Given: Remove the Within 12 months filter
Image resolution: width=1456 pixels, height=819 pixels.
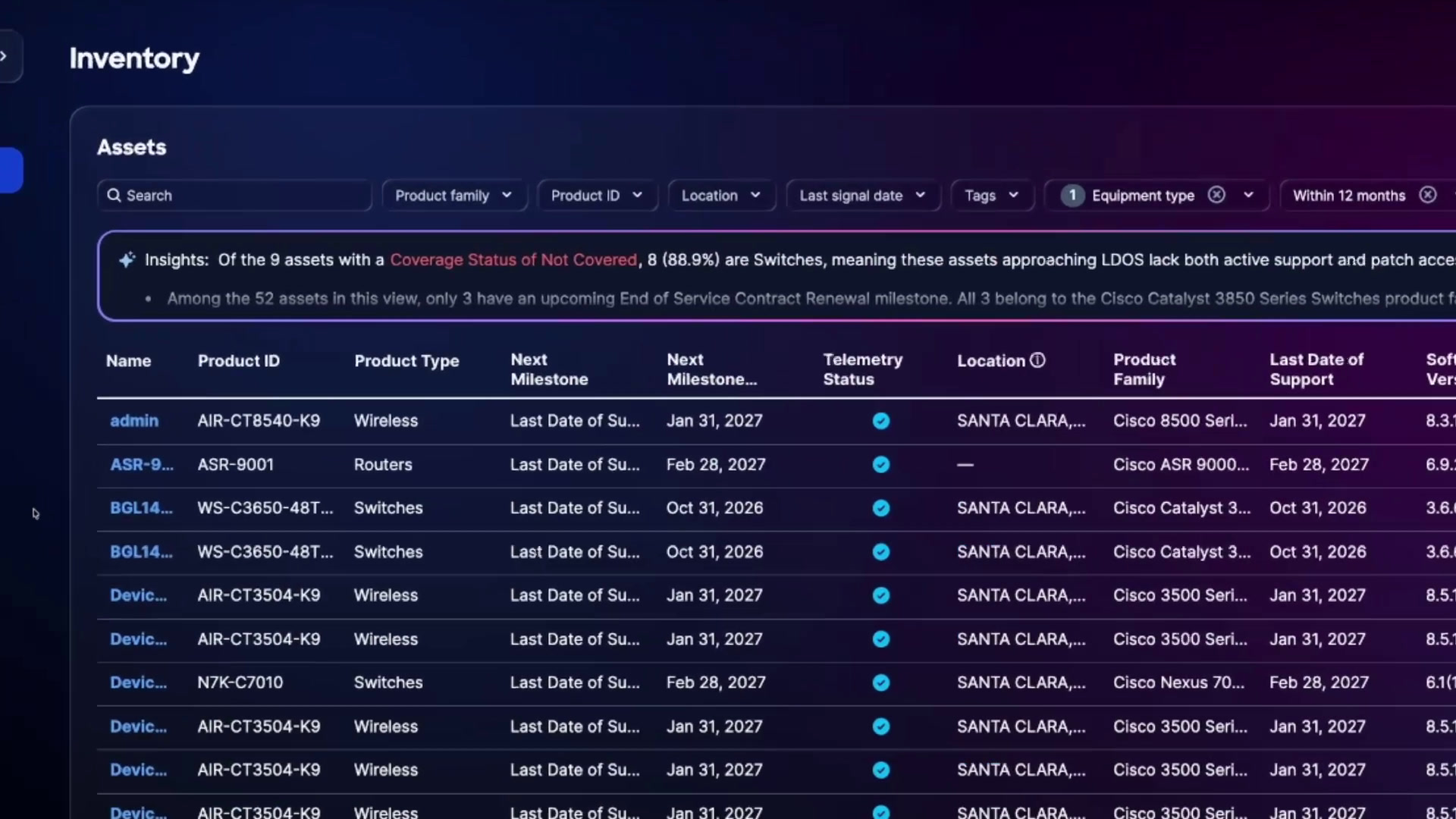Looking at the screenshot, I should 1428,195.
